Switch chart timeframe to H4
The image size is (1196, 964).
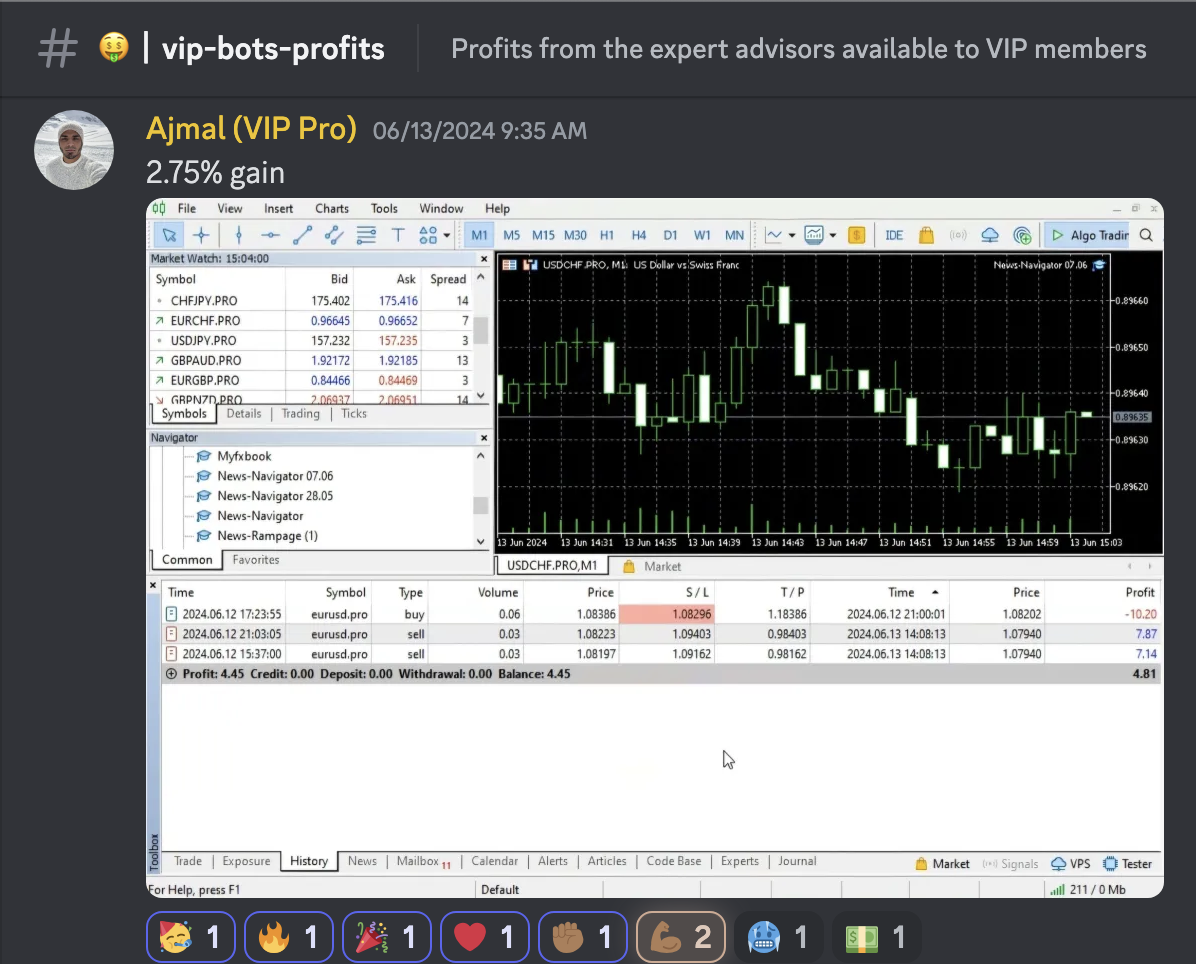pyautogui.click(x=639, y=235)
